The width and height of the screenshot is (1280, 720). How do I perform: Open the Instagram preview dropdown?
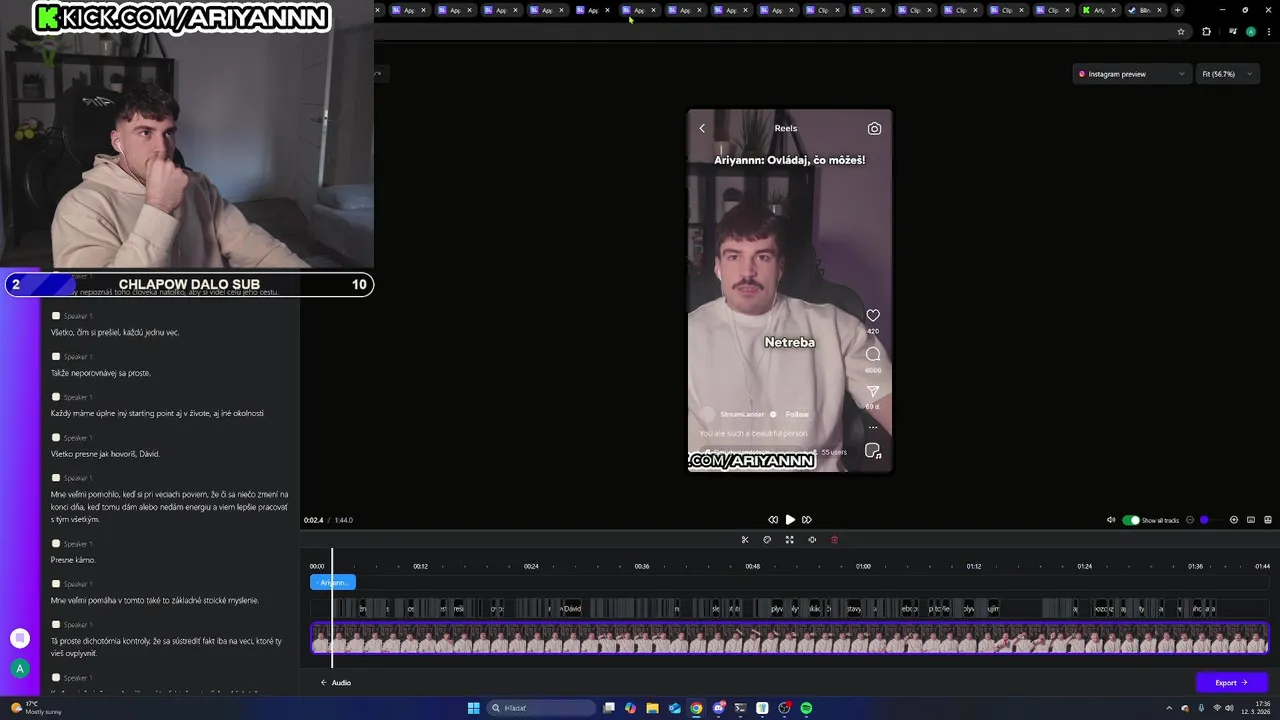tap(1132, 74)
